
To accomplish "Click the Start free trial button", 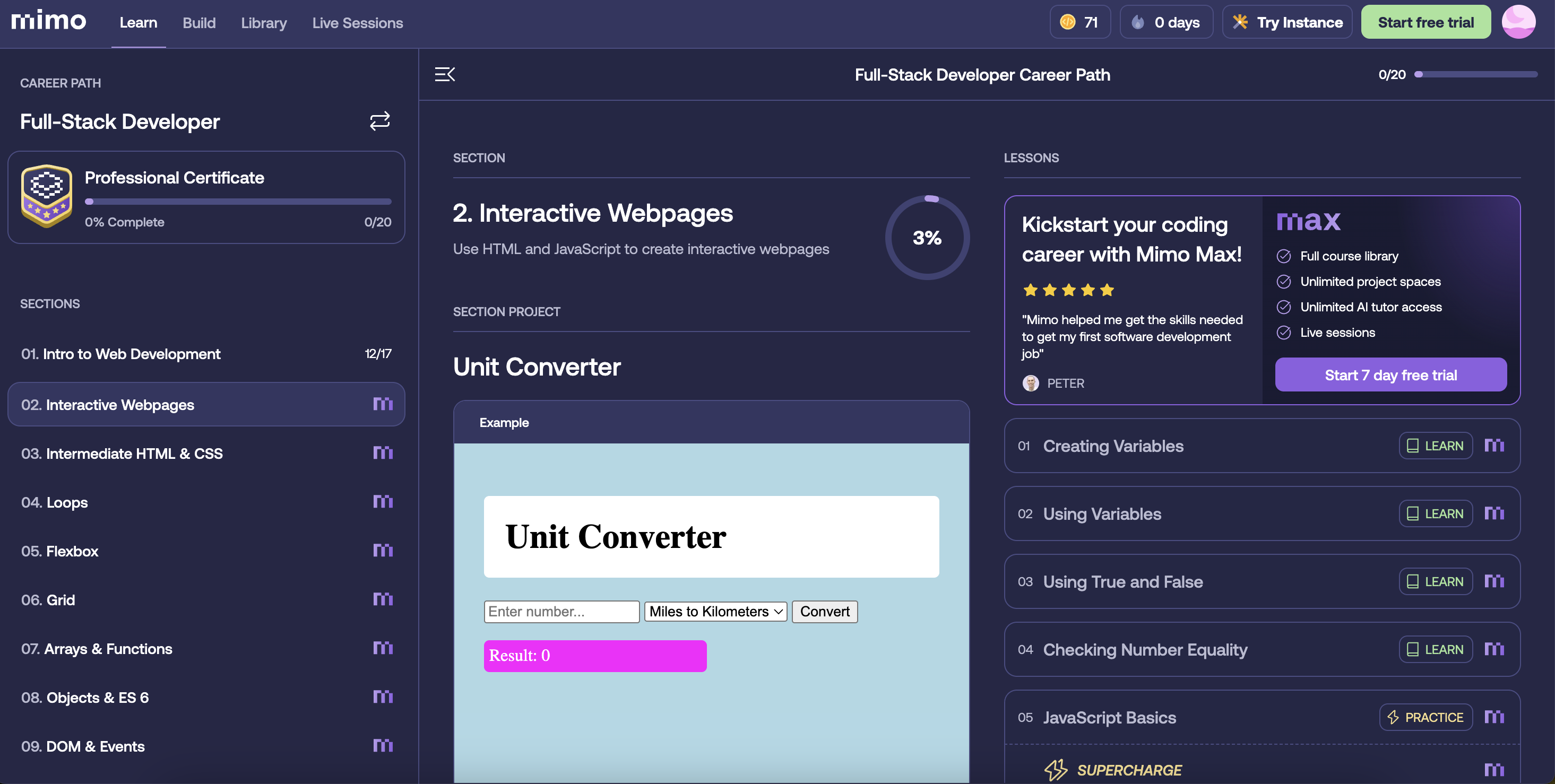I will (x=1426, y=22).
